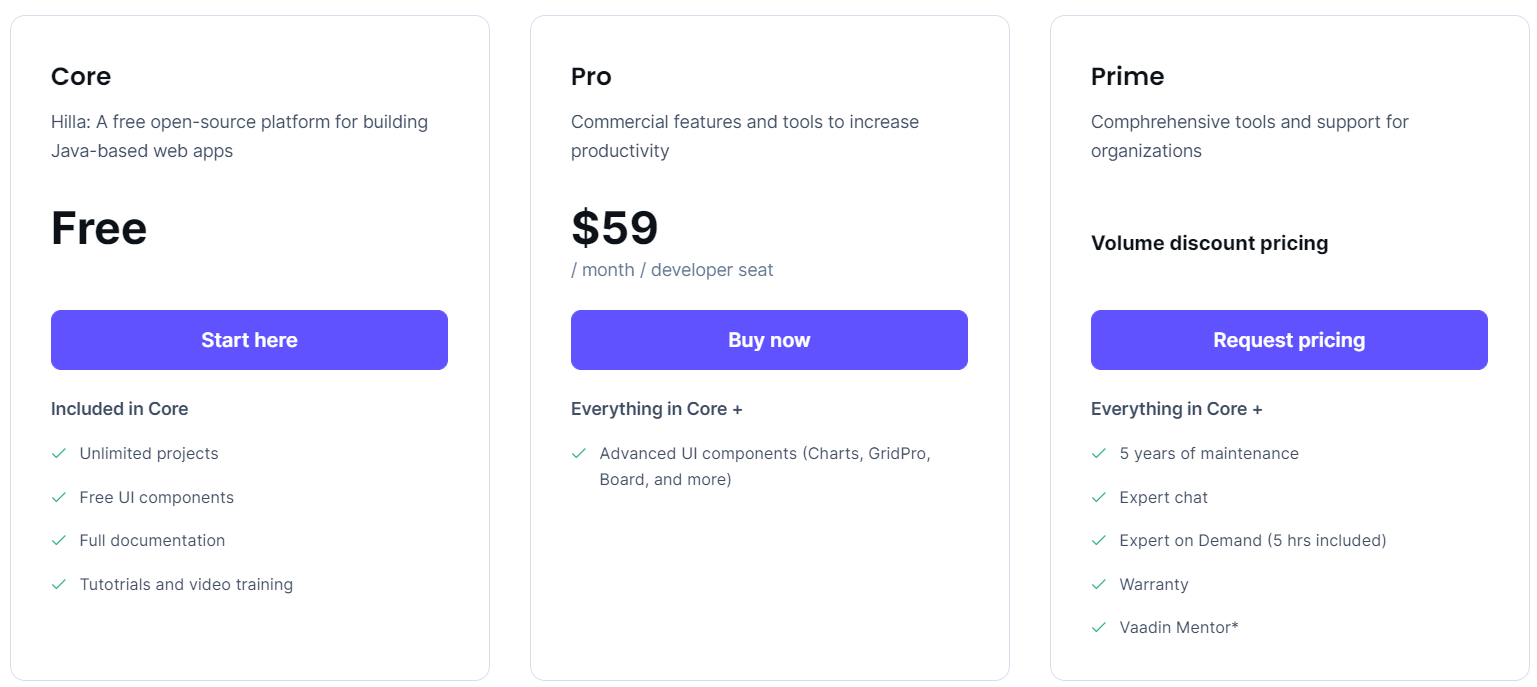
Task: Click the checkmark beside Warranty
Action: pos(1099,584)
